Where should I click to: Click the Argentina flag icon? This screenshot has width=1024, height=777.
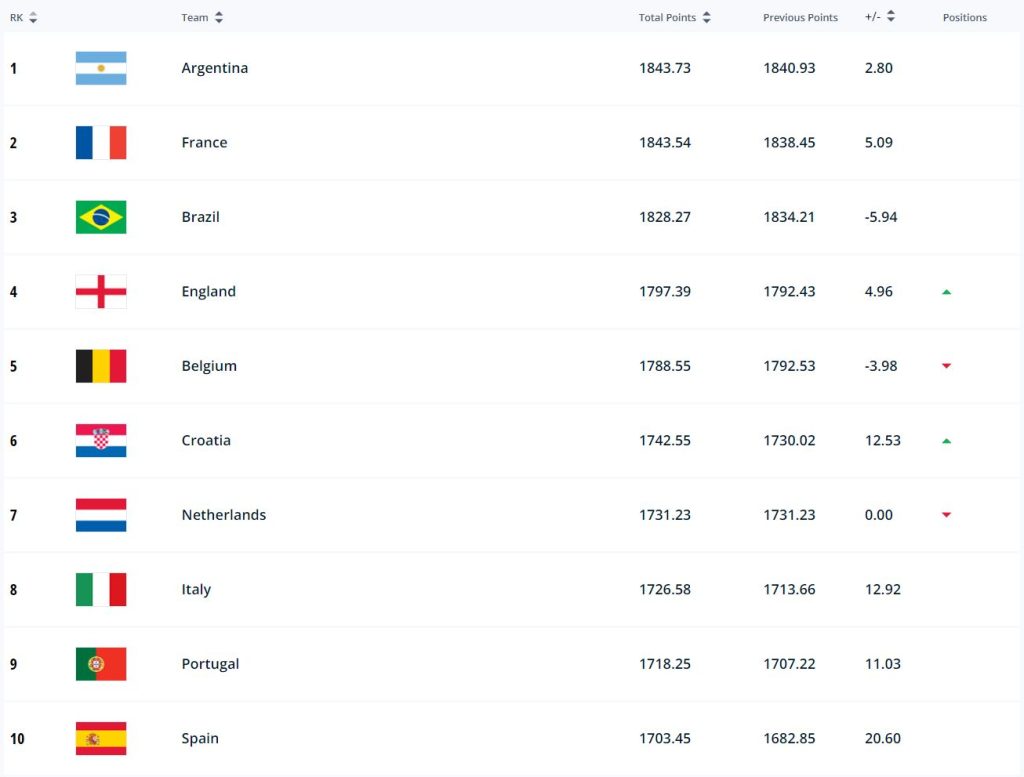(x=101, y=68)
